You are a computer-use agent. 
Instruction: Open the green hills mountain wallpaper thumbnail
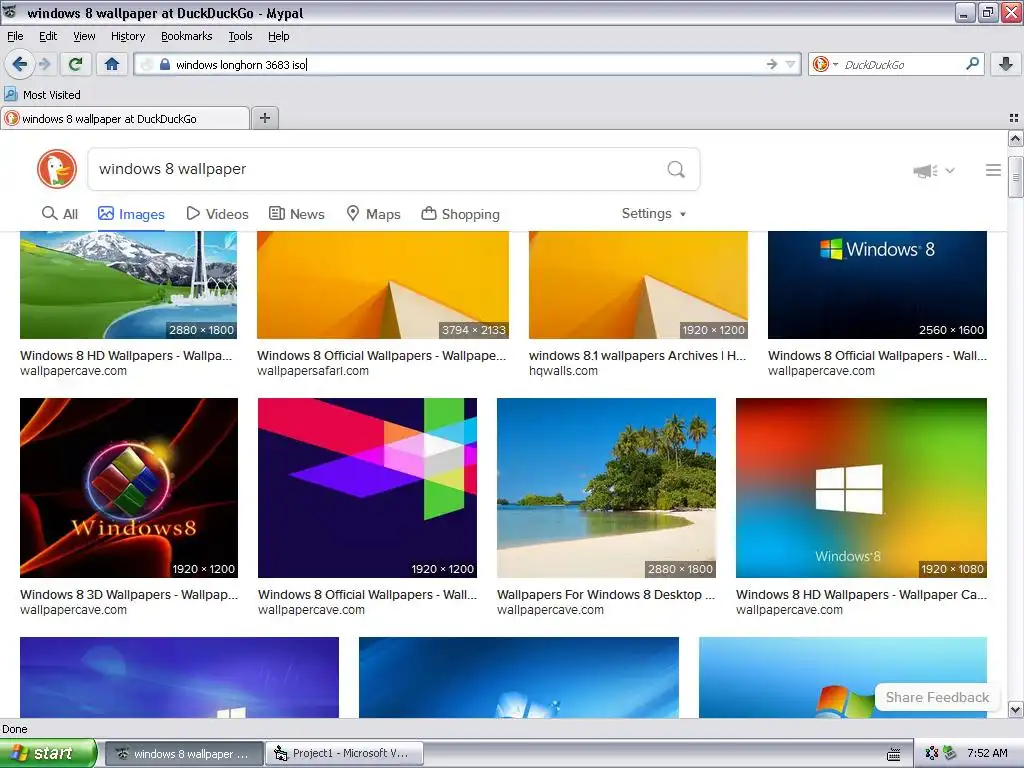(x=129, y=285)
